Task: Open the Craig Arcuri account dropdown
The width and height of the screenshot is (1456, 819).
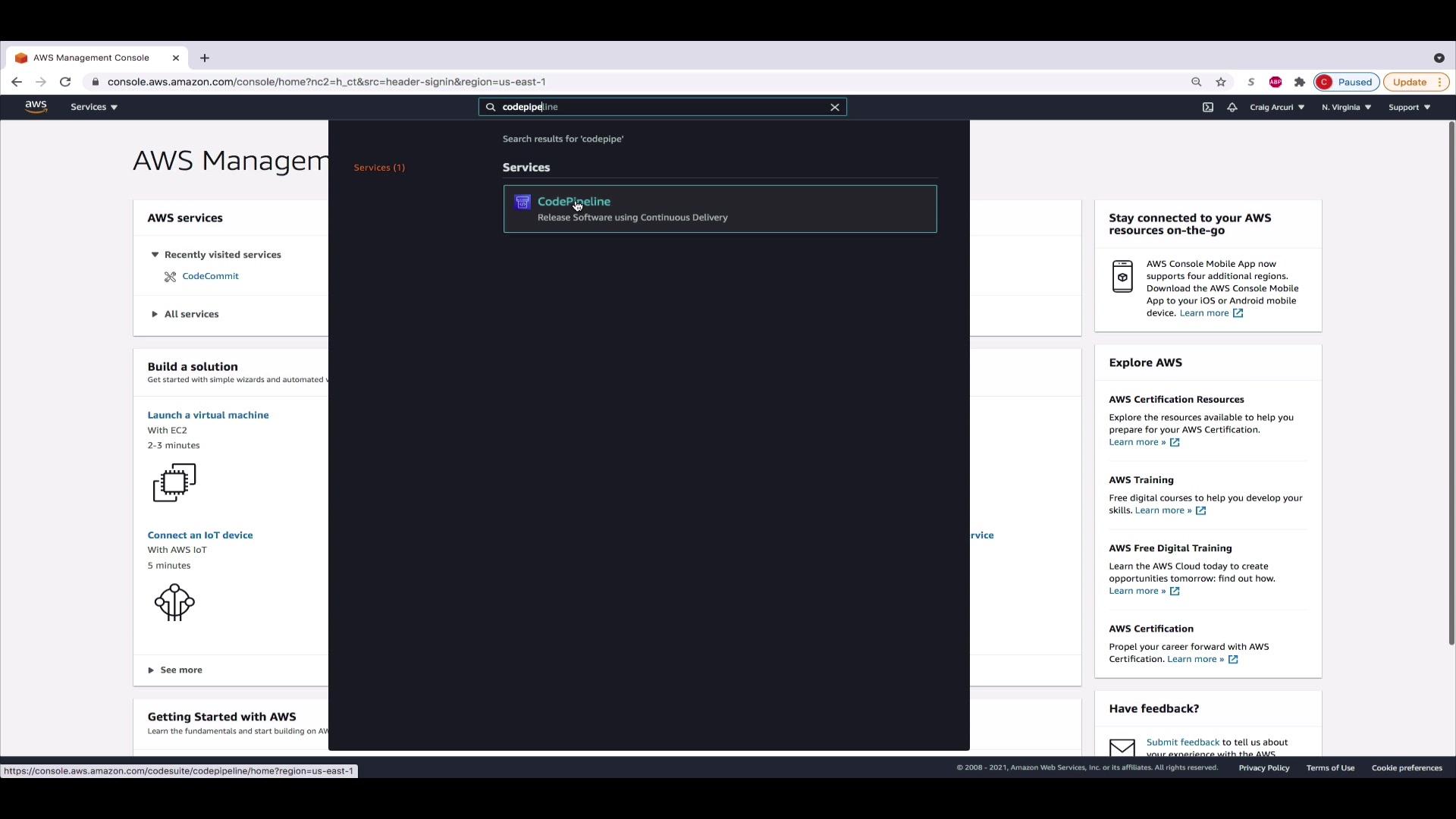Action: [1277, 108]
